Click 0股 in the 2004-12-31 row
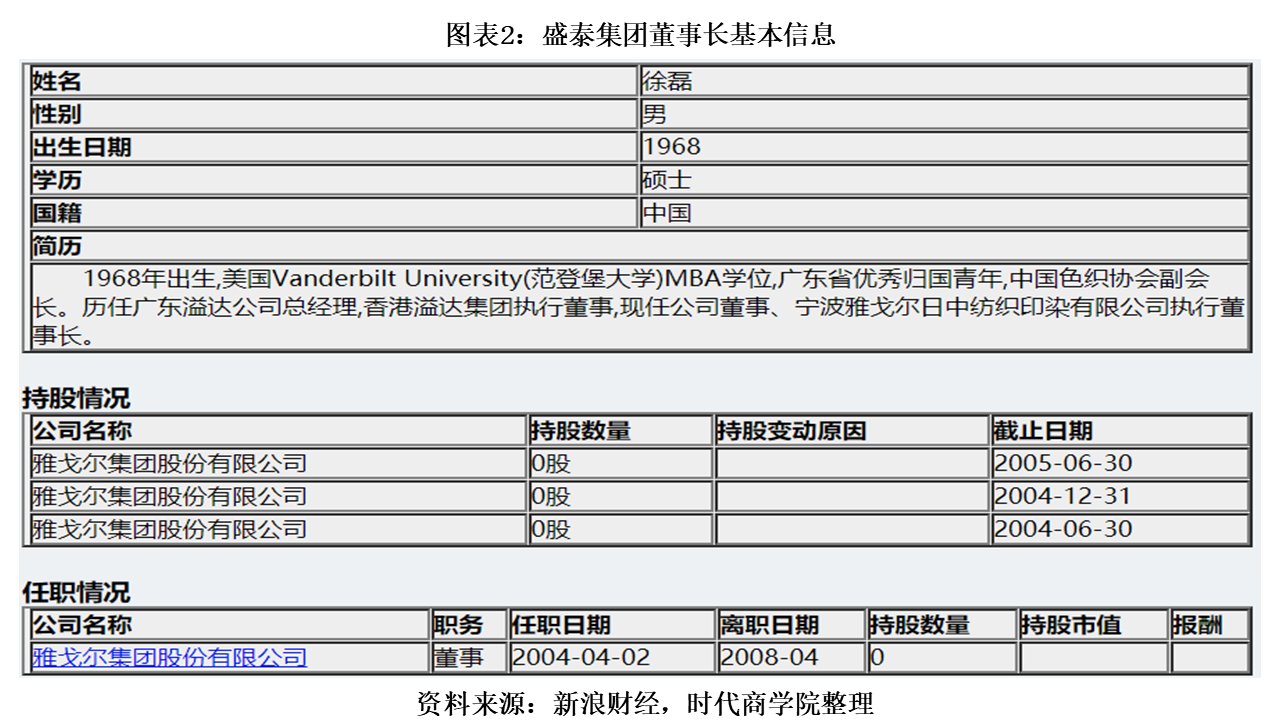The width and height of the screenshot is (1280, 720). pyautogui.click(x=550, y=496)
